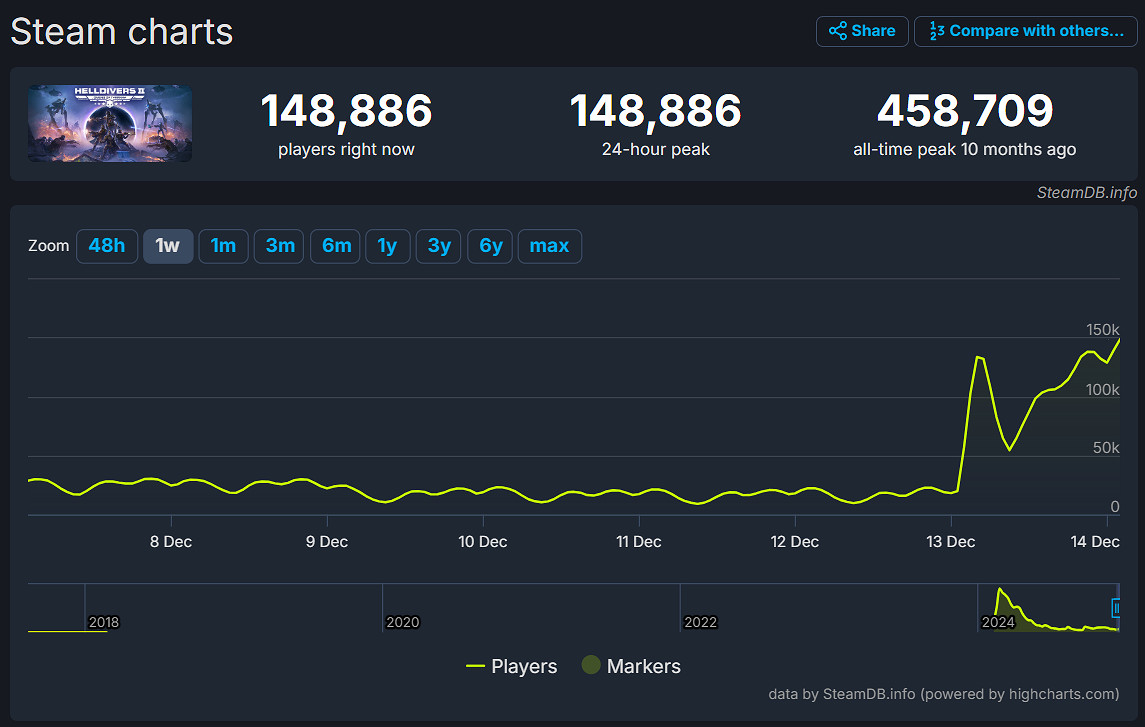Select the 3m zoom range

[x=278, y=246]
